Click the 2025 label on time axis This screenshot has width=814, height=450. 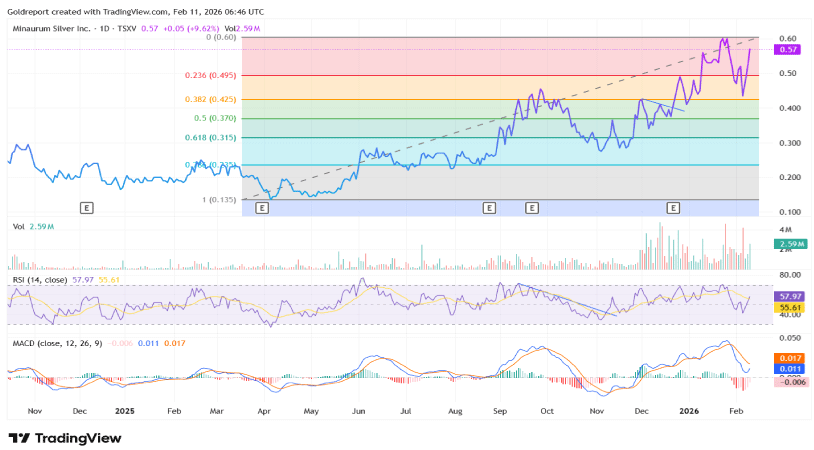(125, 411)
